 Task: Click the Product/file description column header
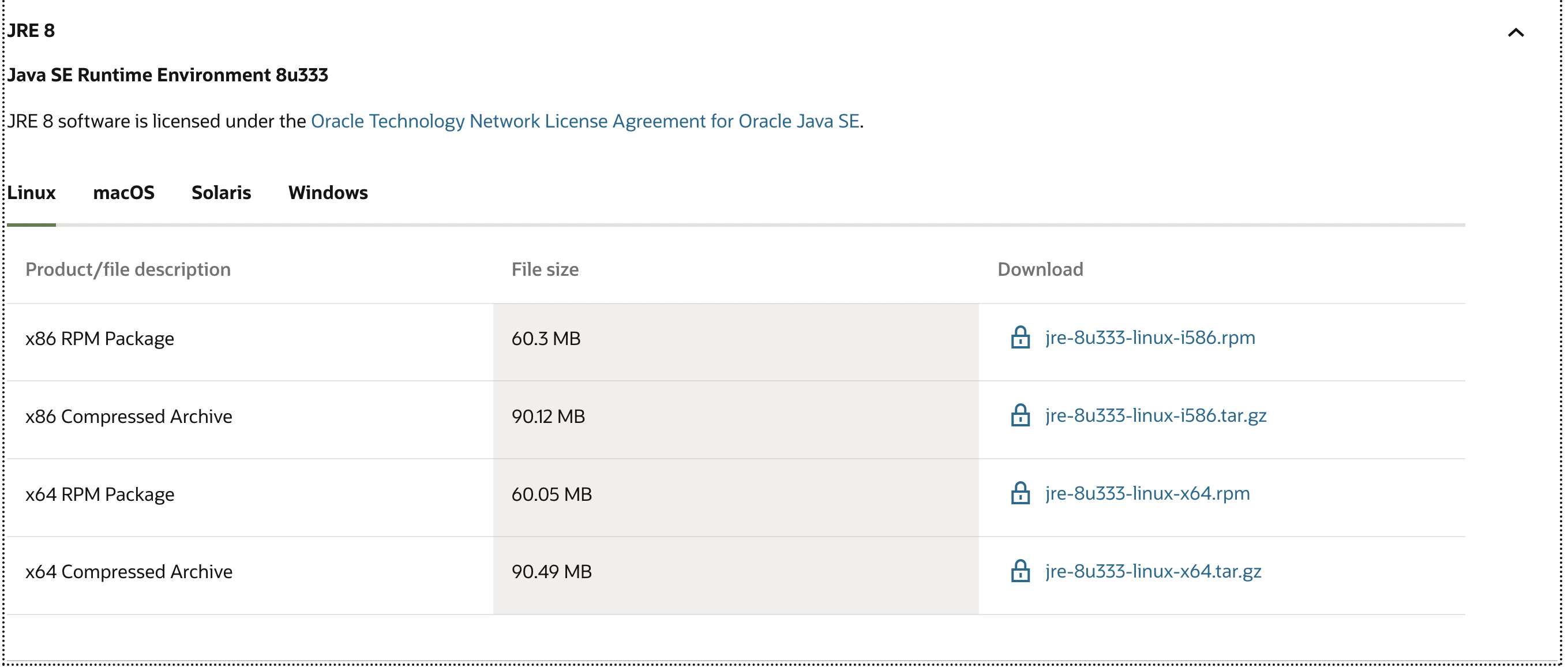pos(128,269)
